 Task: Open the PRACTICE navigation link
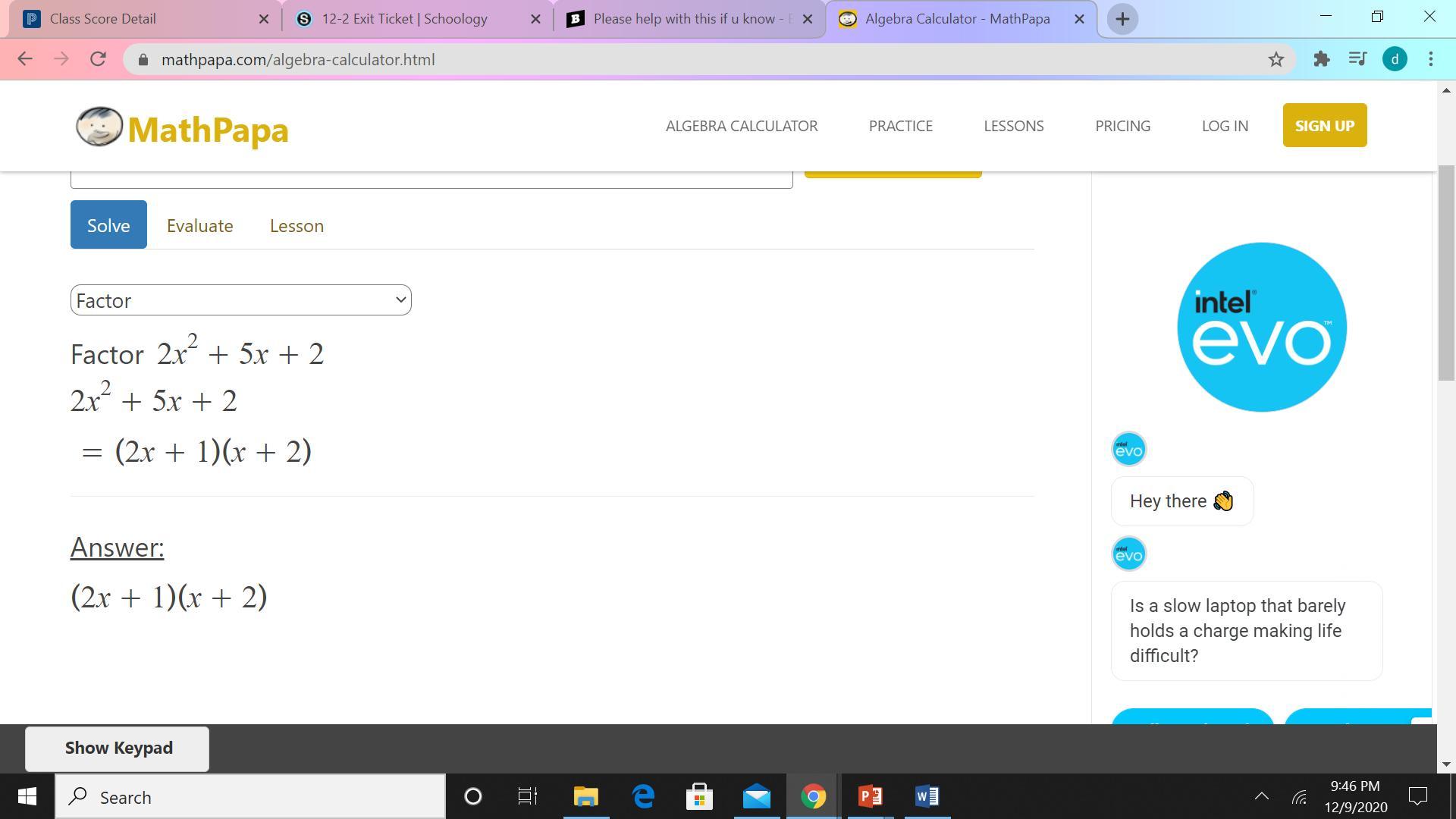point(900,126)
